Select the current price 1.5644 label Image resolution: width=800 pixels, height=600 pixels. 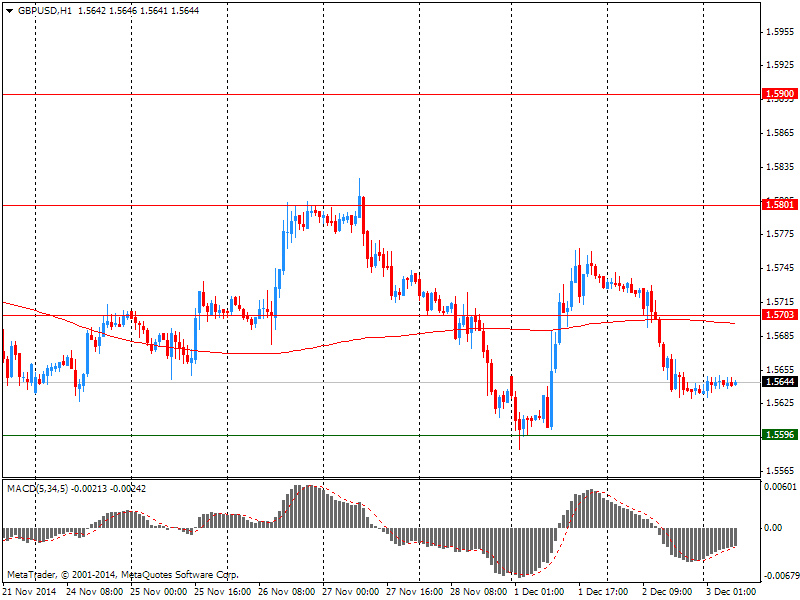point(779,382)
